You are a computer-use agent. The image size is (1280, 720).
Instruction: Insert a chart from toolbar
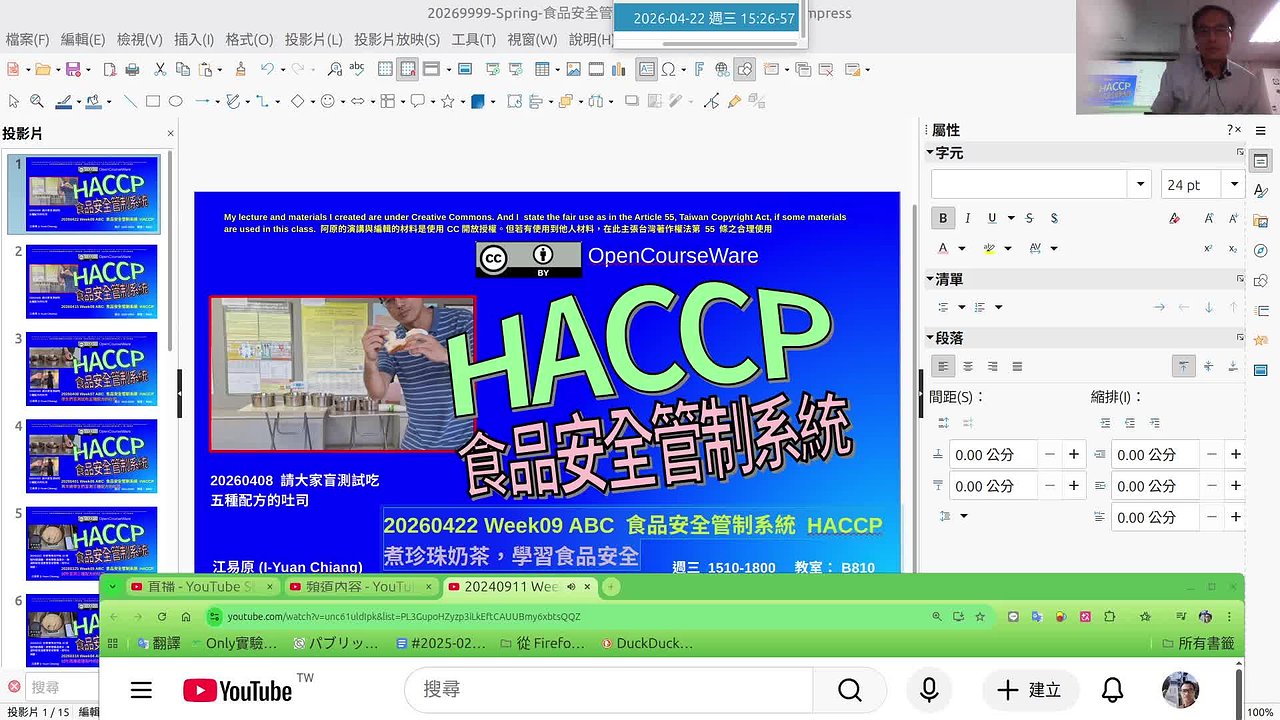[x=620, y=69]
